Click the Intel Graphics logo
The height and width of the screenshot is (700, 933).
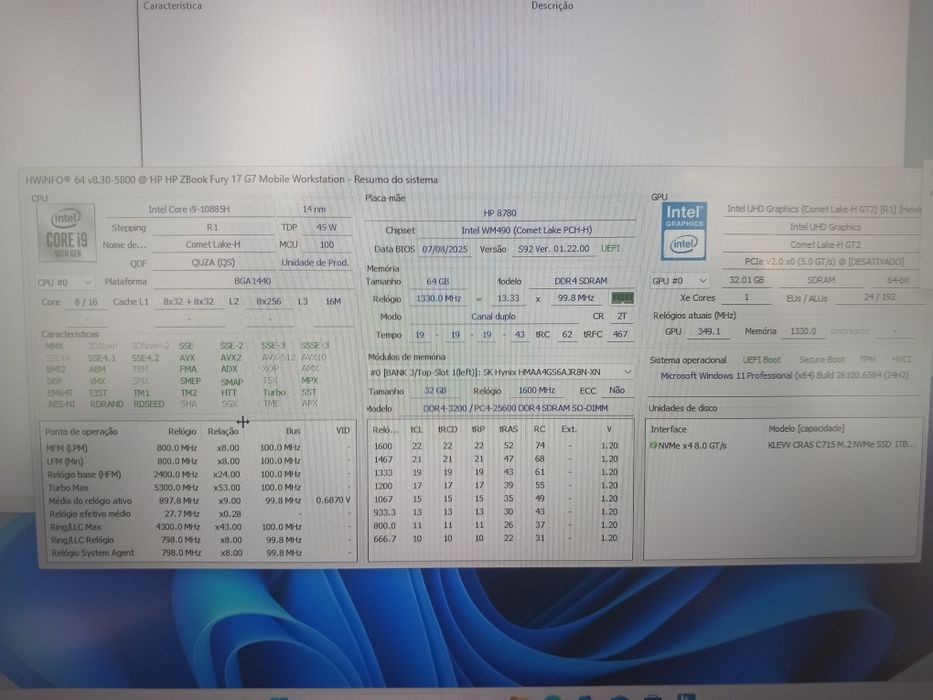684,232
